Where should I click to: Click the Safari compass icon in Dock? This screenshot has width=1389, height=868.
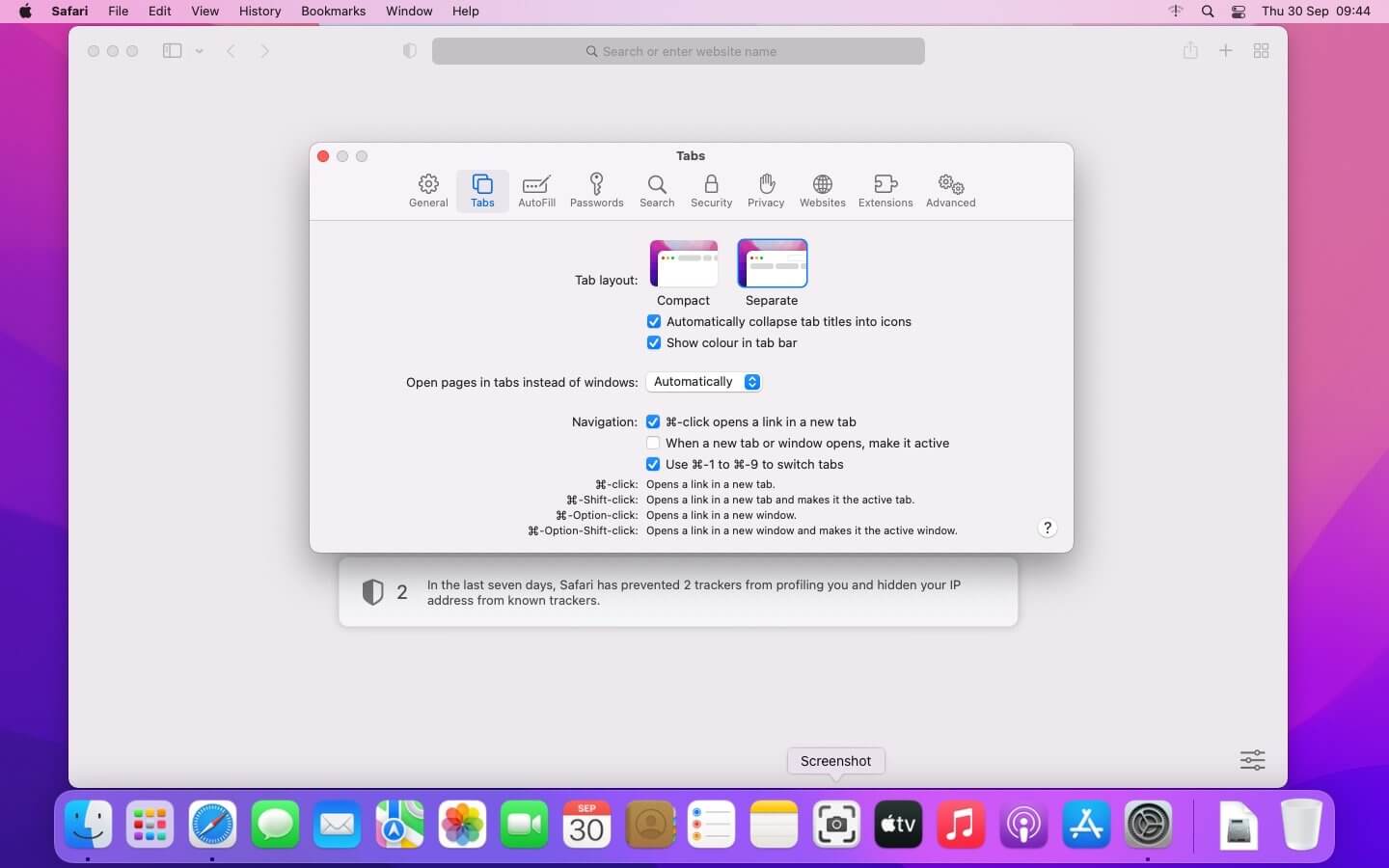pos(212,825)
